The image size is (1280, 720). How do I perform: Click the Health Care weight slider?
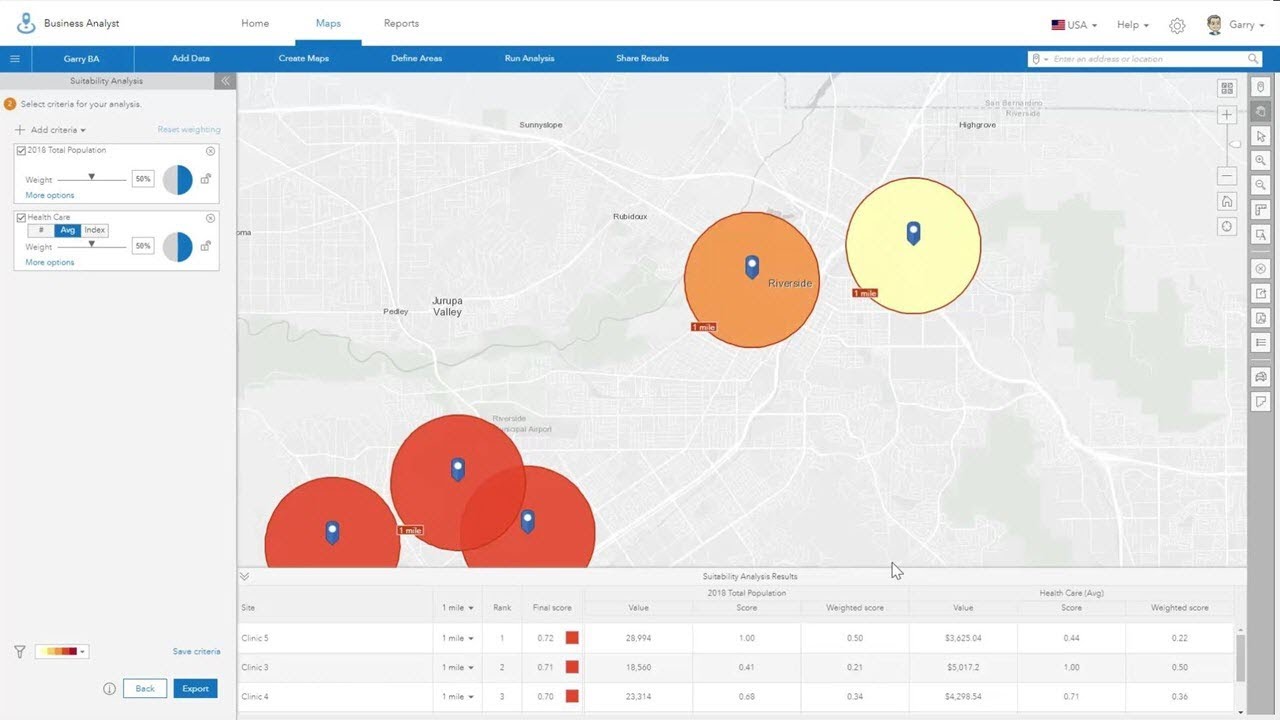pyautogui.click(x=91, y=245)
